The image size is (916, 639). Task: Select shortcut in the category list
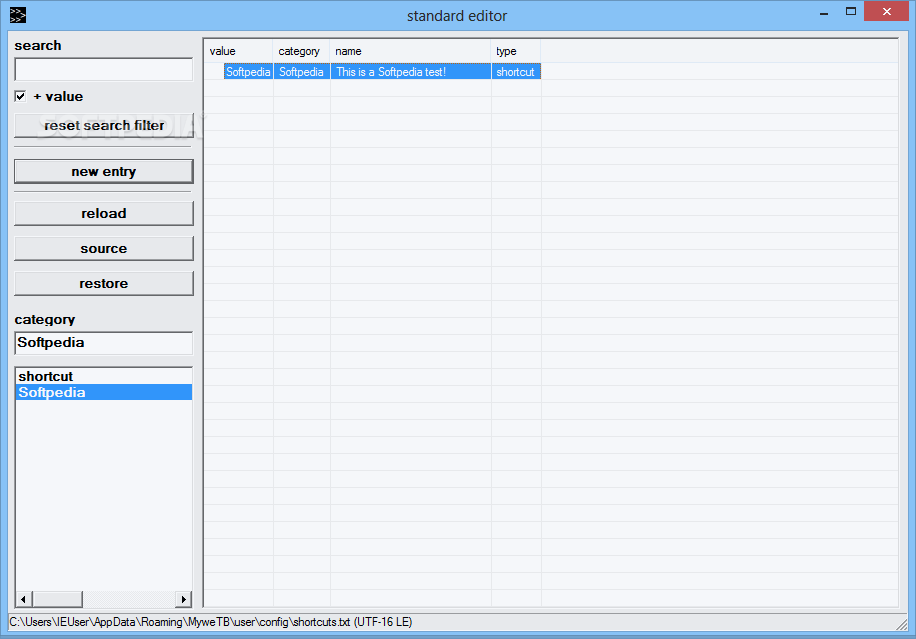(x=104, y=376)
